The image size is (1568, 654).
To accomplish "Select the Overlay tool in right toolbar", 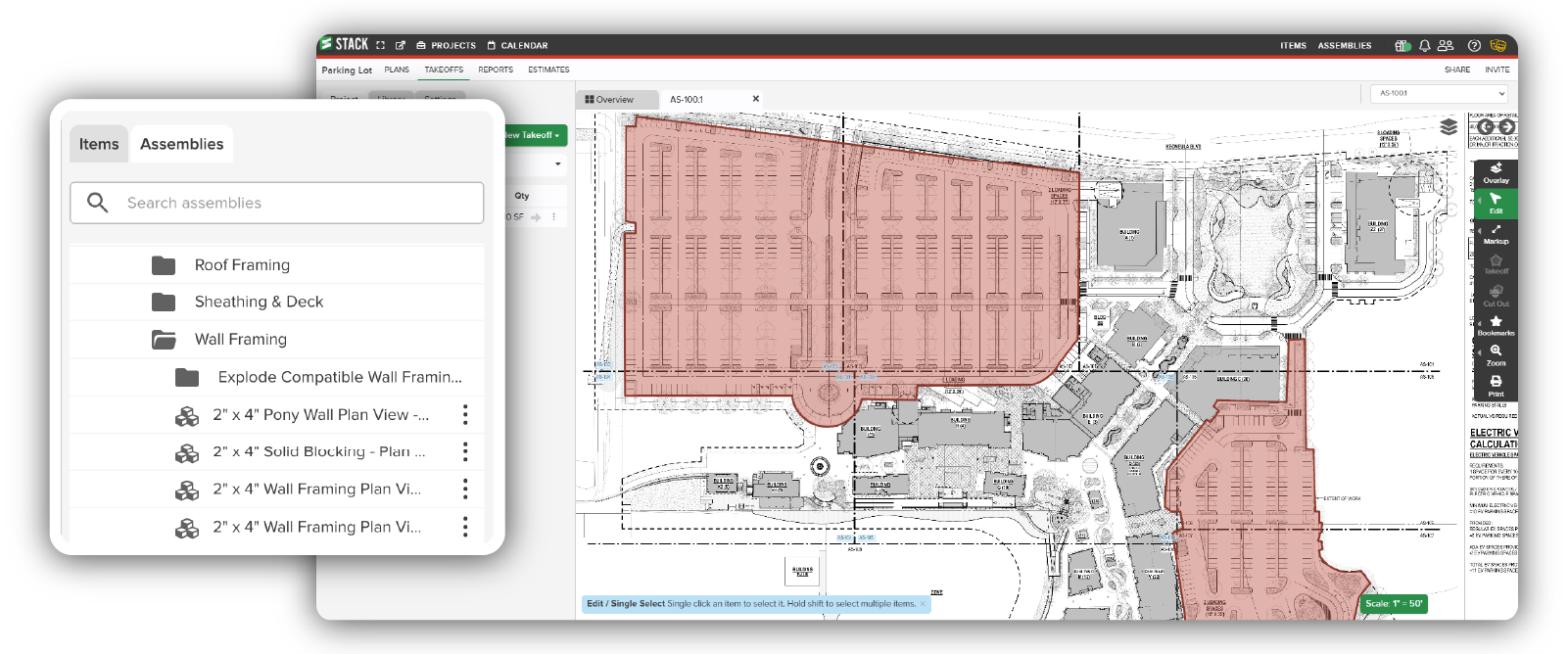I will [x=1496, y=173].
